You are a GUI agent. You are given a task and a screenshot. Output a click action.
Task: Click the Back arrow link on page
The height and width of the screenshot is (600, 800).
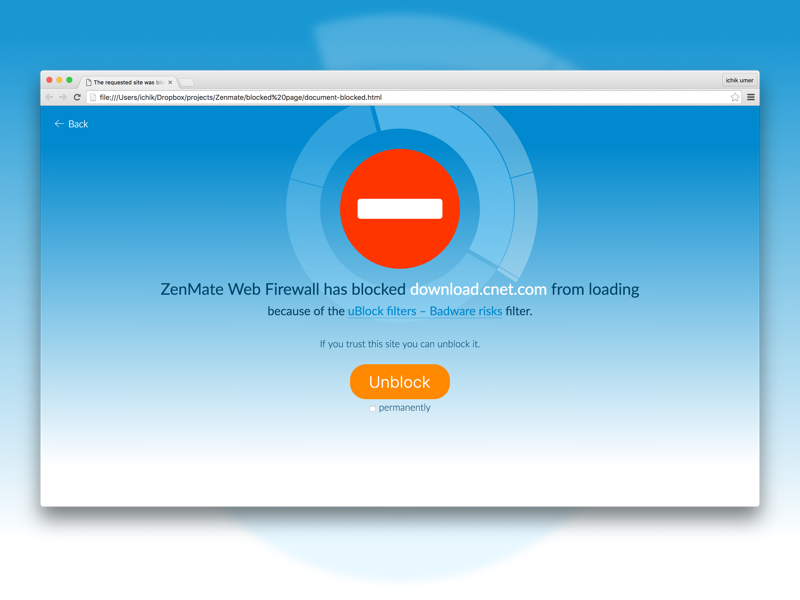coord(71,124)
